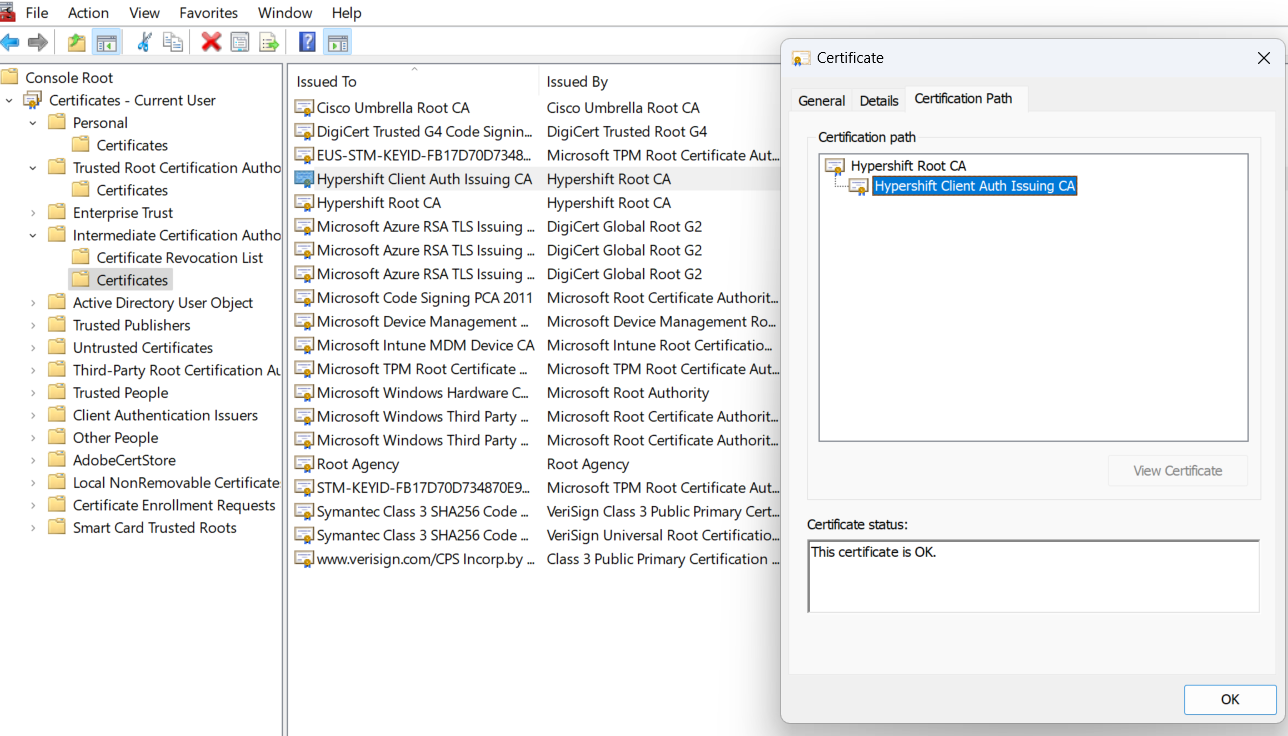Open the Window menu

[x=285, y=13]
